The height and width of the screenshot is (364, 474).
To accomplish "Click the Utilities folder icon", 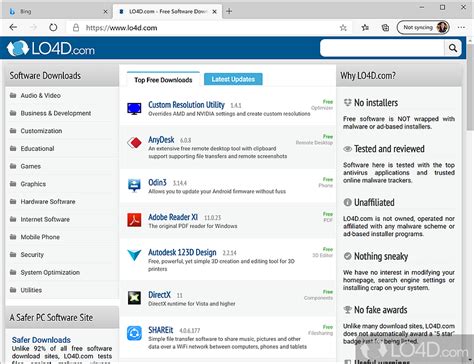I will (13, 290).
